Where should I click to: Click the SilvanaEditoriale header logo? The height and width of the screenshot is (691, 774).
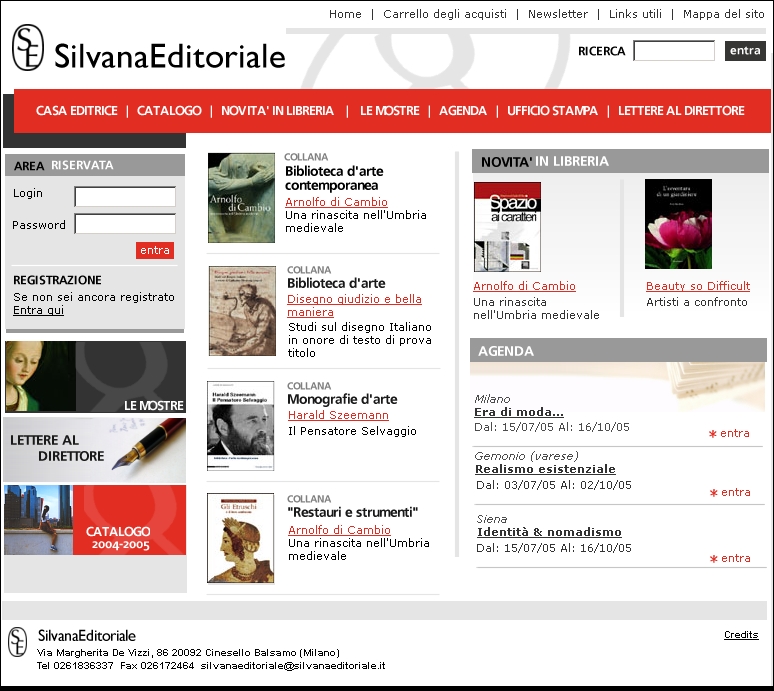click(x=149, y=48)
